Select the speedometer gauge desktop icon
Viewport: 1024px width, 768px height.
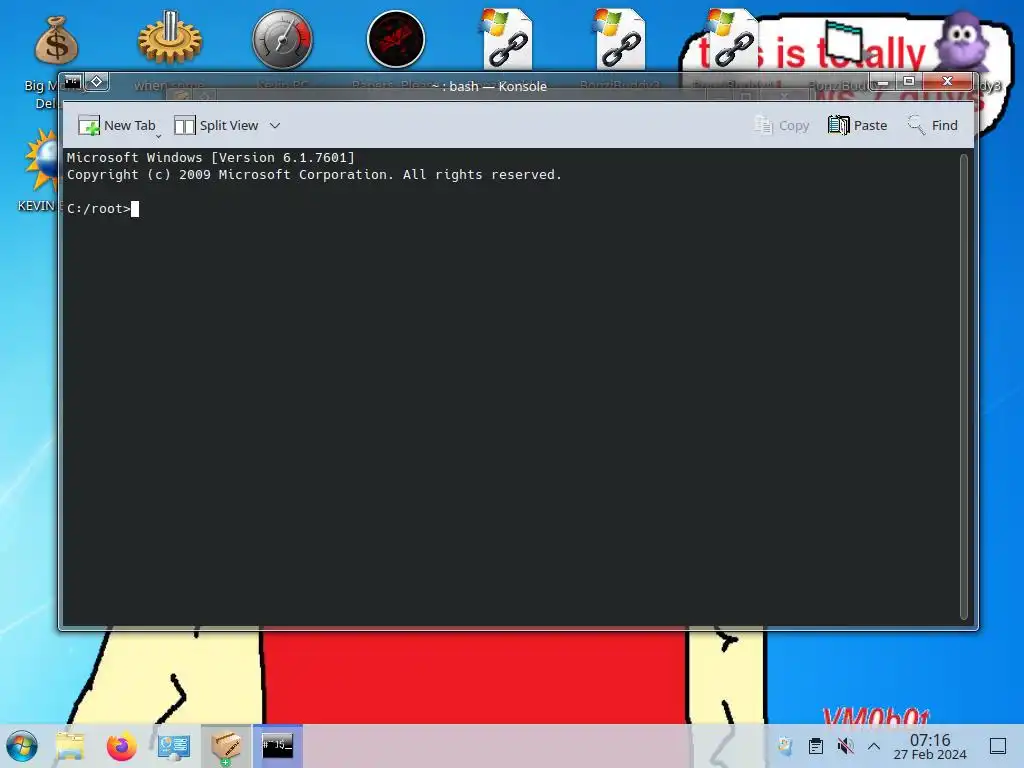click(282, 39)
